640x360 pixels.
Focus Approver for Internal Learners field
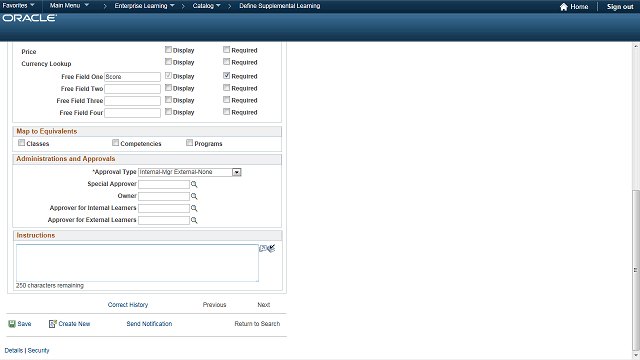point(164,209)
